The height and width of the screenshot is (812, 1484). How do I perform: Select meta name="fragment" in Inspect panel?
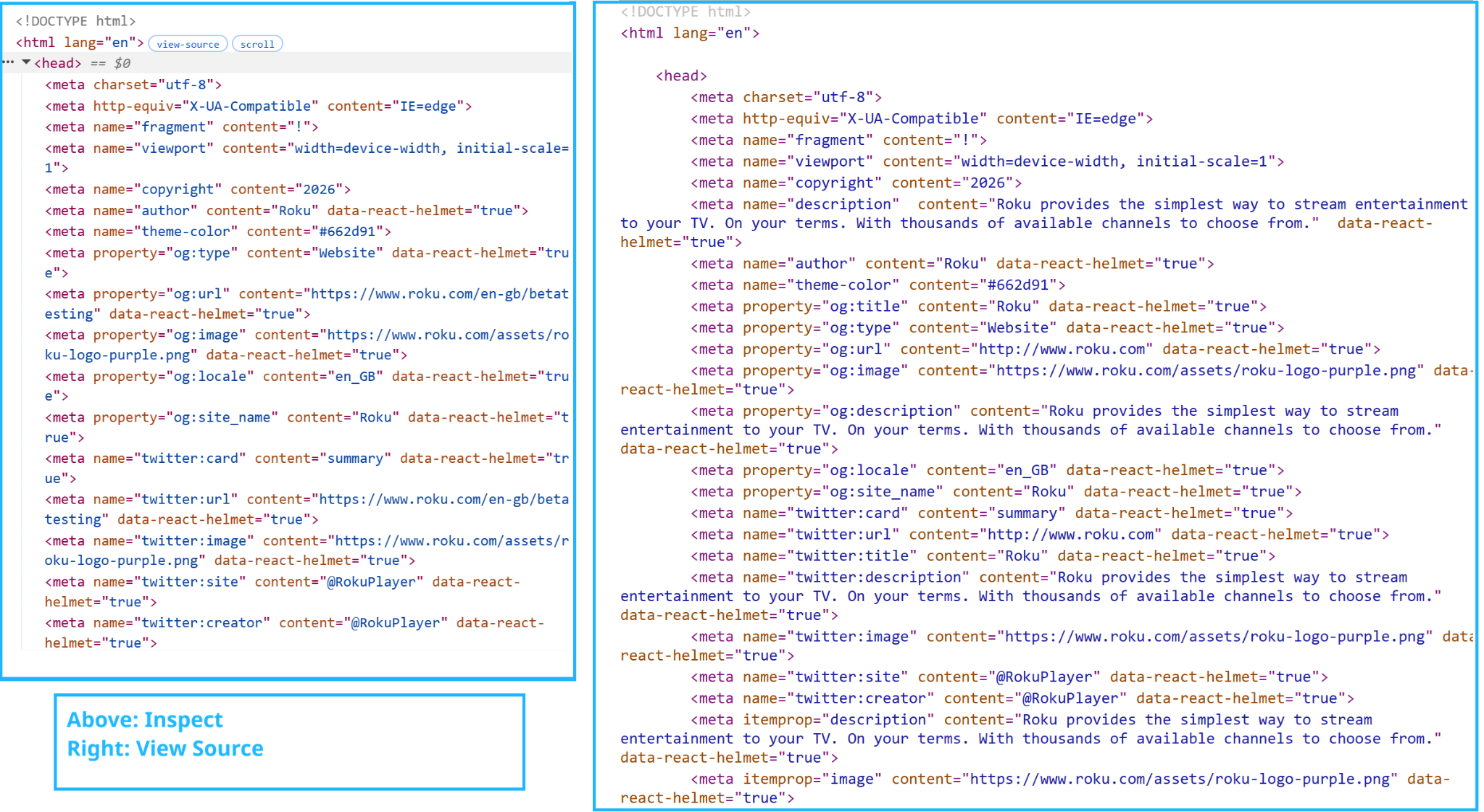(181, 127)
